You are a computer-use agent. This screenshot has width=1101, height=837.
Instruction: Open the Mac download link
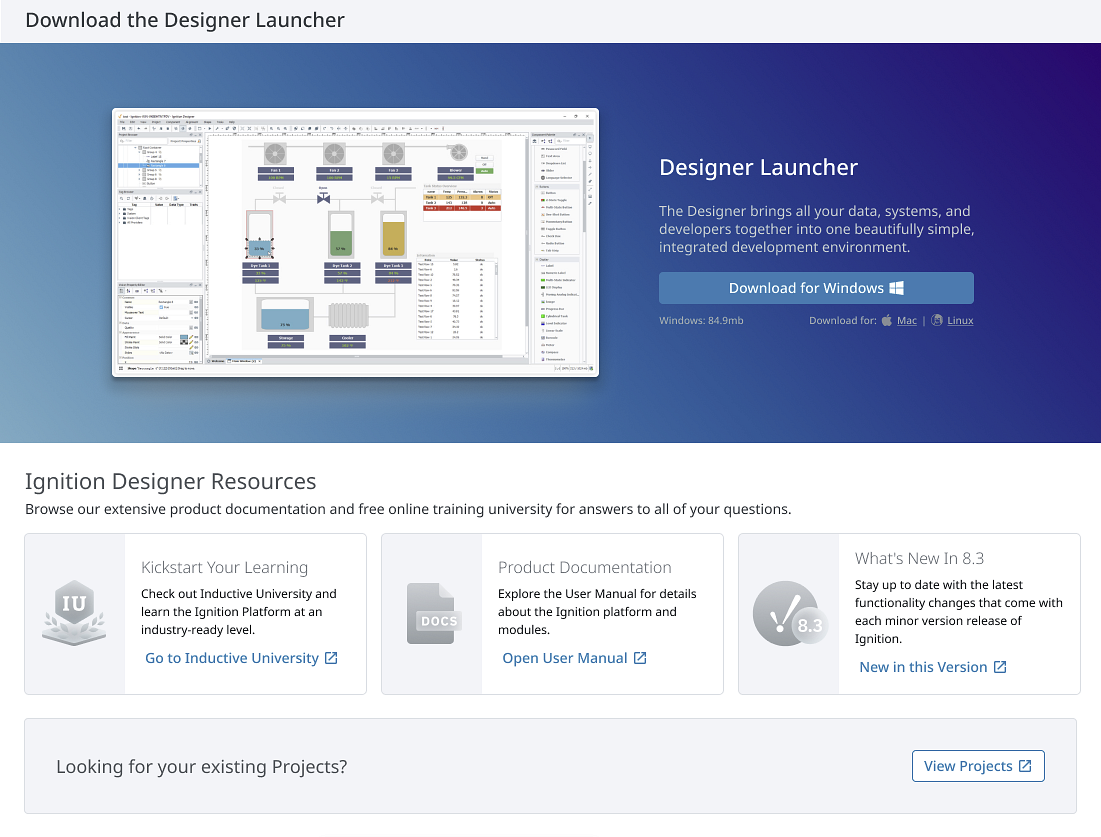906,320
